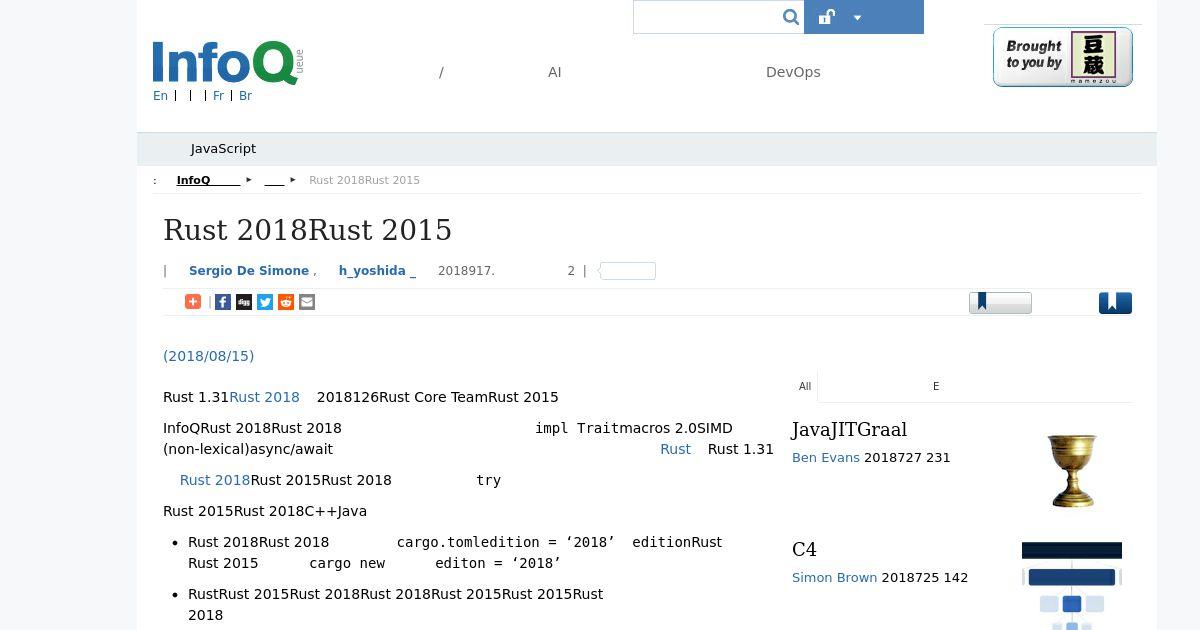Click into the search input field

click(707, 17)
